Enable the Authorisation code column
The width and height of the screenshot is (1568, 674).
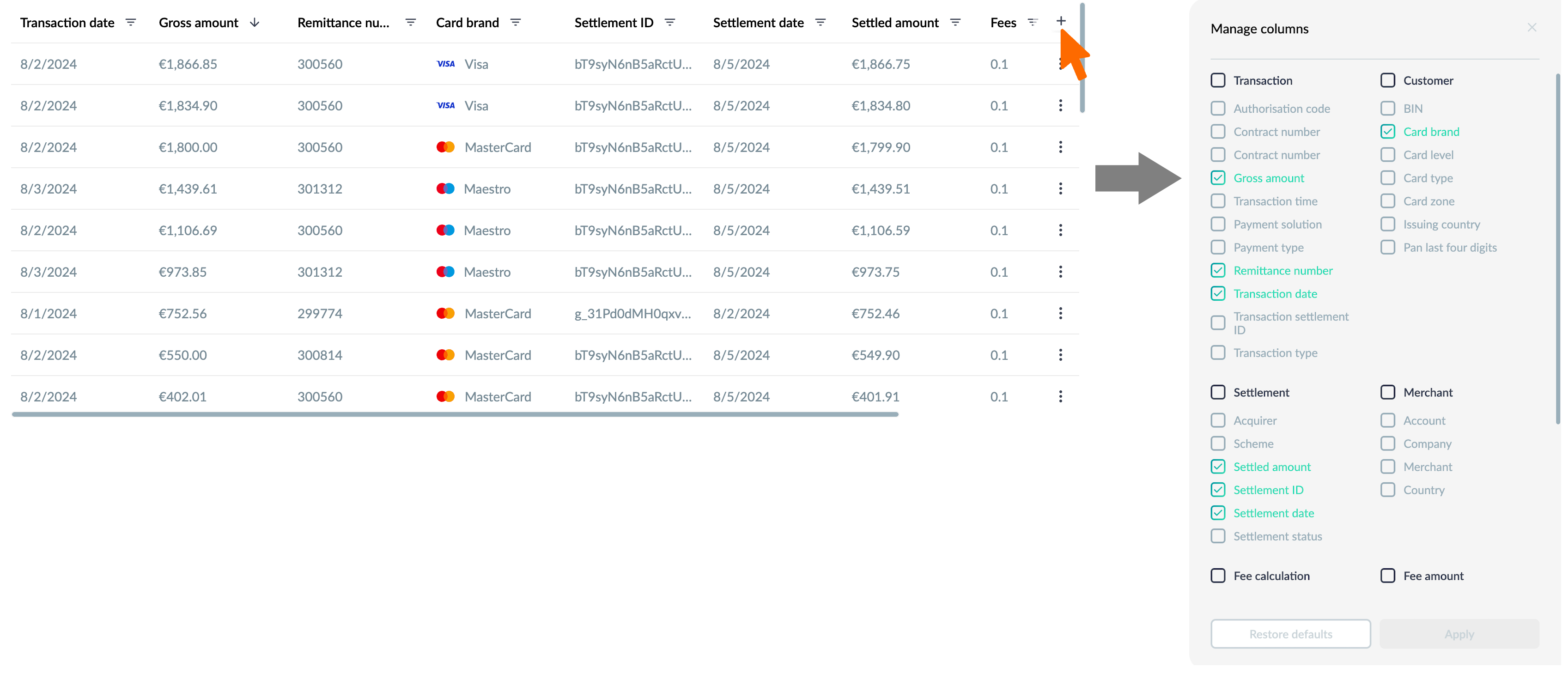tap(1218, 109)
